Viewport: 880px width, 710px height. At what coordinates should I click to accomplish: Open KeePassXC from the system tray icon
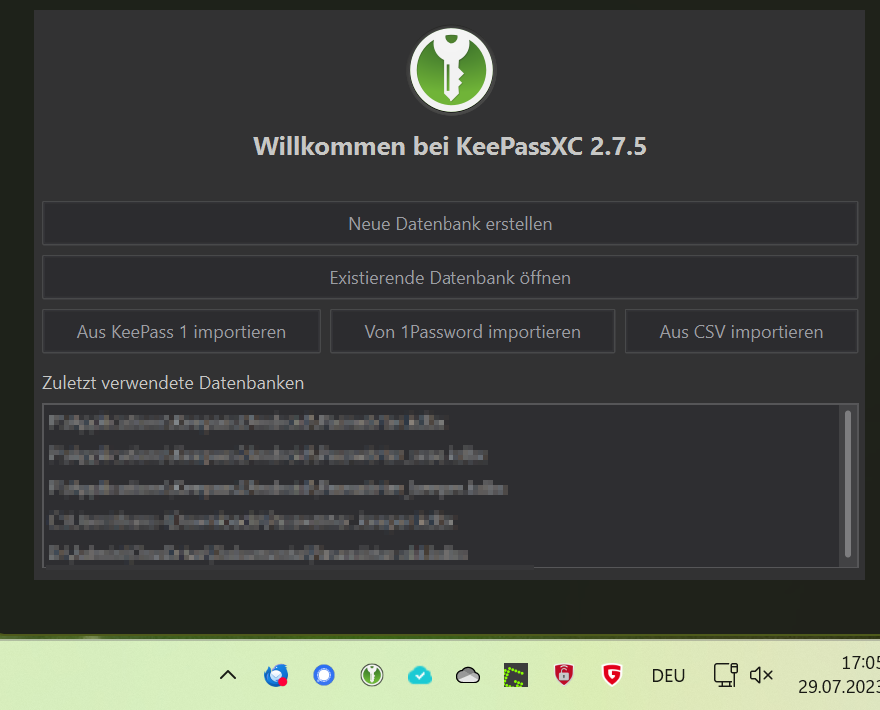pyautogui.click(x=372, y=675)
